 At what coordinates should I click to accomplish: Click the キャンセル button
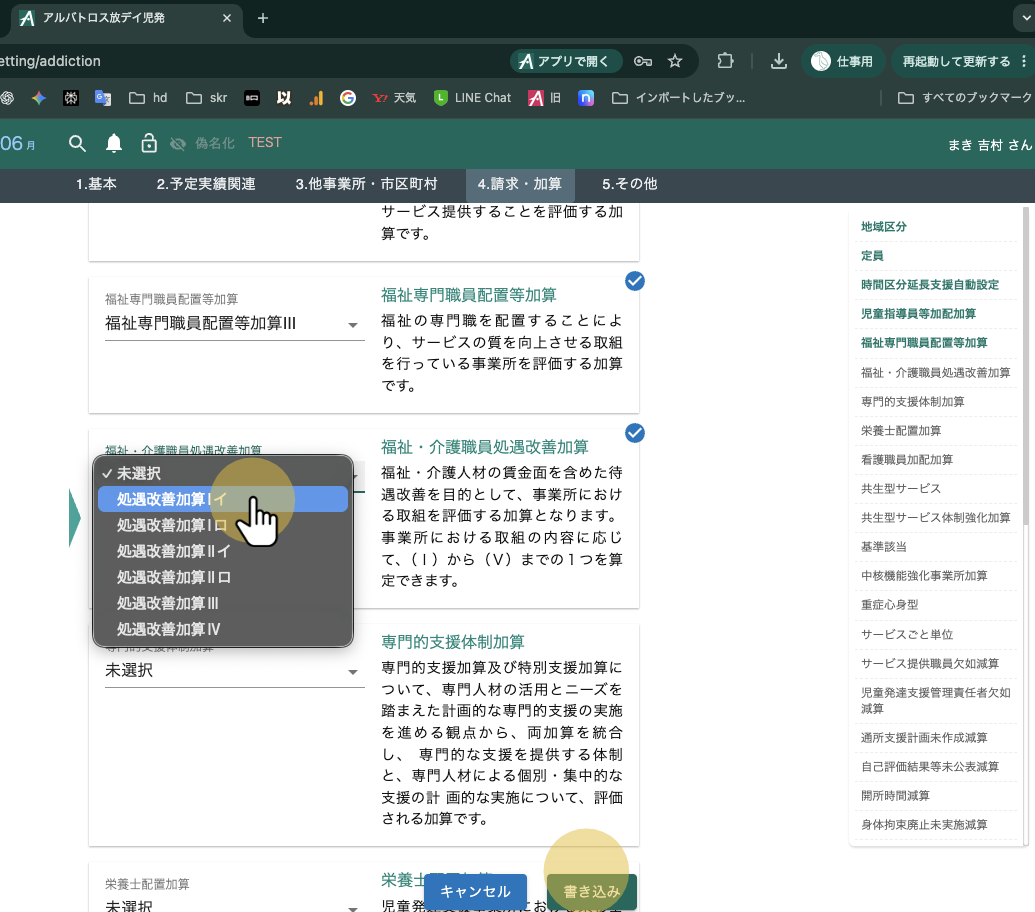point(475,892)
